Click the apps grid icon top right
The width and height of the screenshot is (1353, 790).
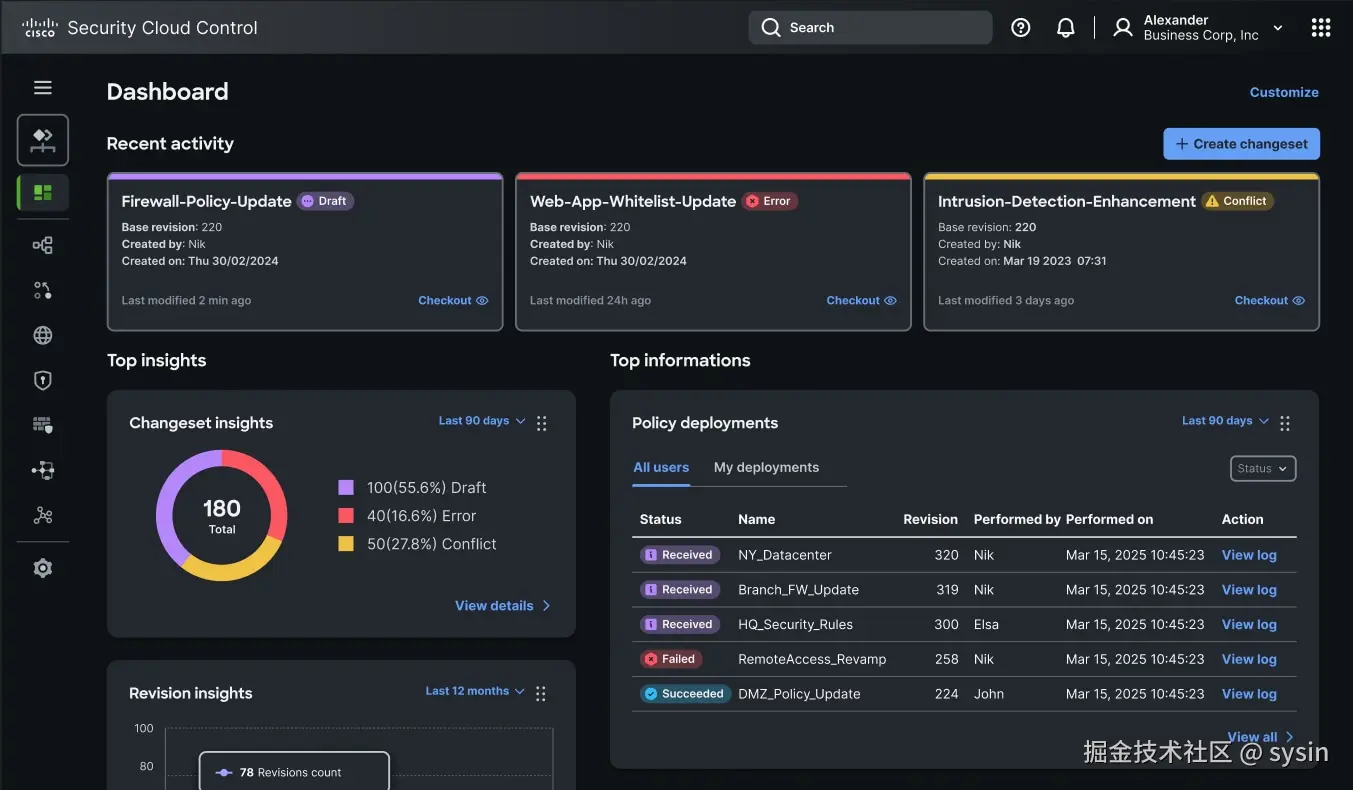click(1321, 27)
